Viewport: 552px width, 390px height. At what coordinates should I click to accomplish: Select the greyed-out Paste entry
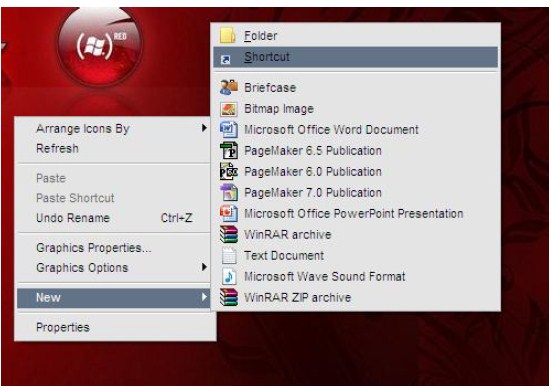(51, 178)
